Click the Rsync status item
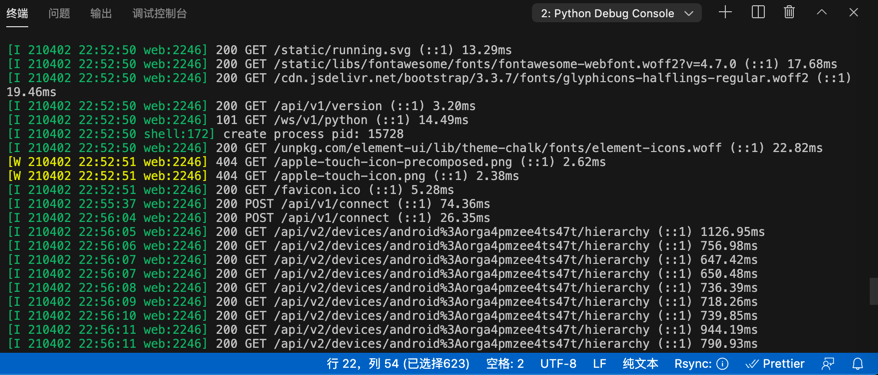 701,364
